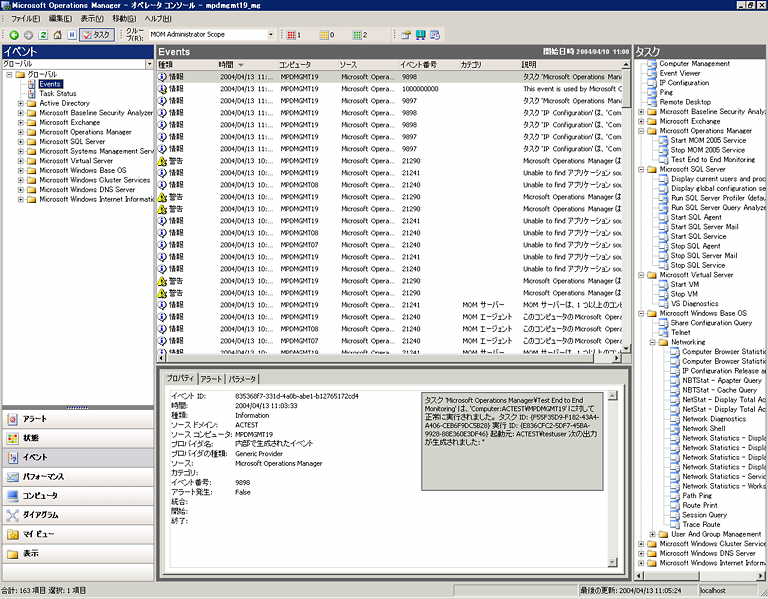Open the ダイアグラム navigation pane

click(77, 515)
